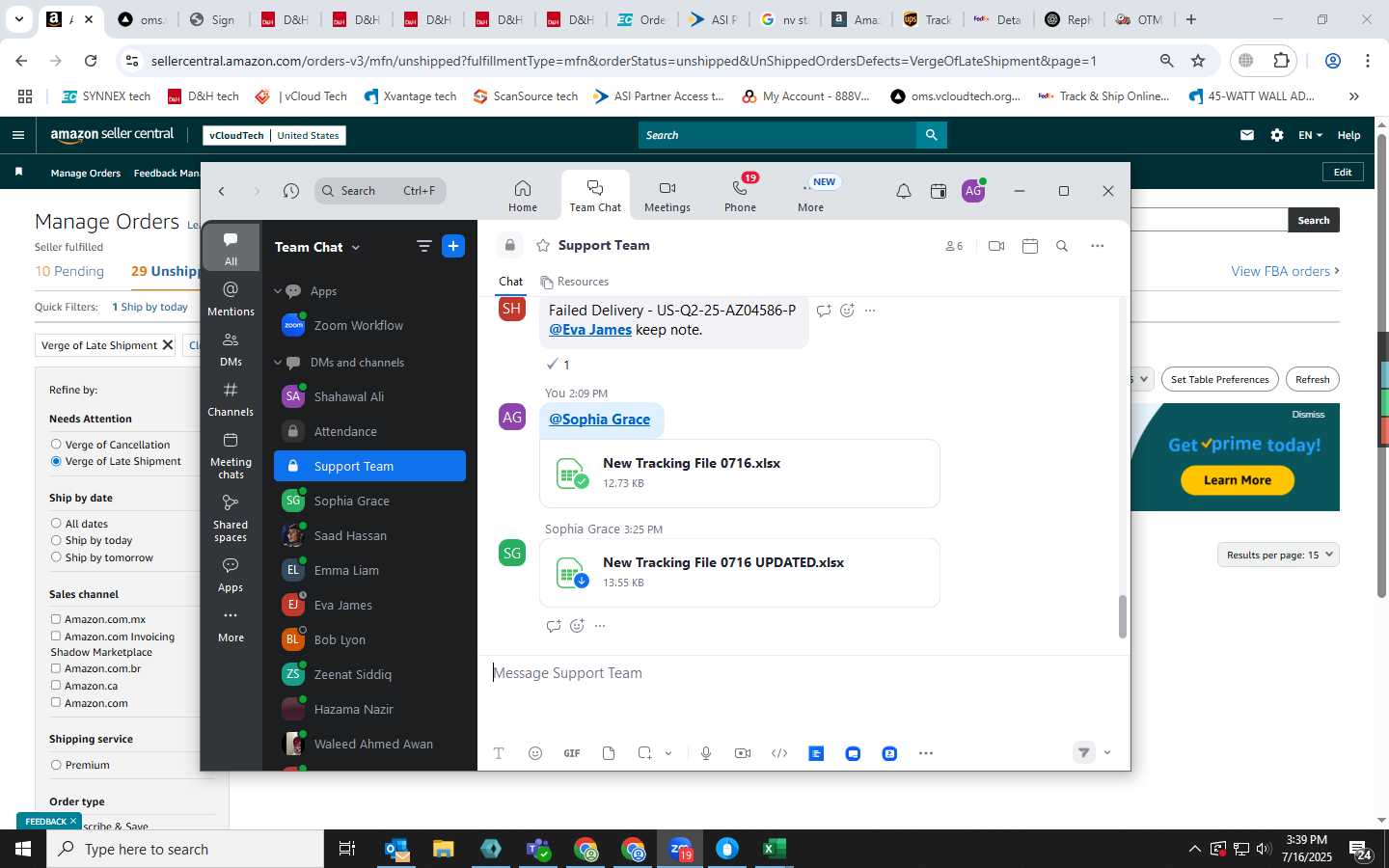1389x868 pixels.
Task: Open the Zoom calendar icon in top bar
Action: pos(938,191)
